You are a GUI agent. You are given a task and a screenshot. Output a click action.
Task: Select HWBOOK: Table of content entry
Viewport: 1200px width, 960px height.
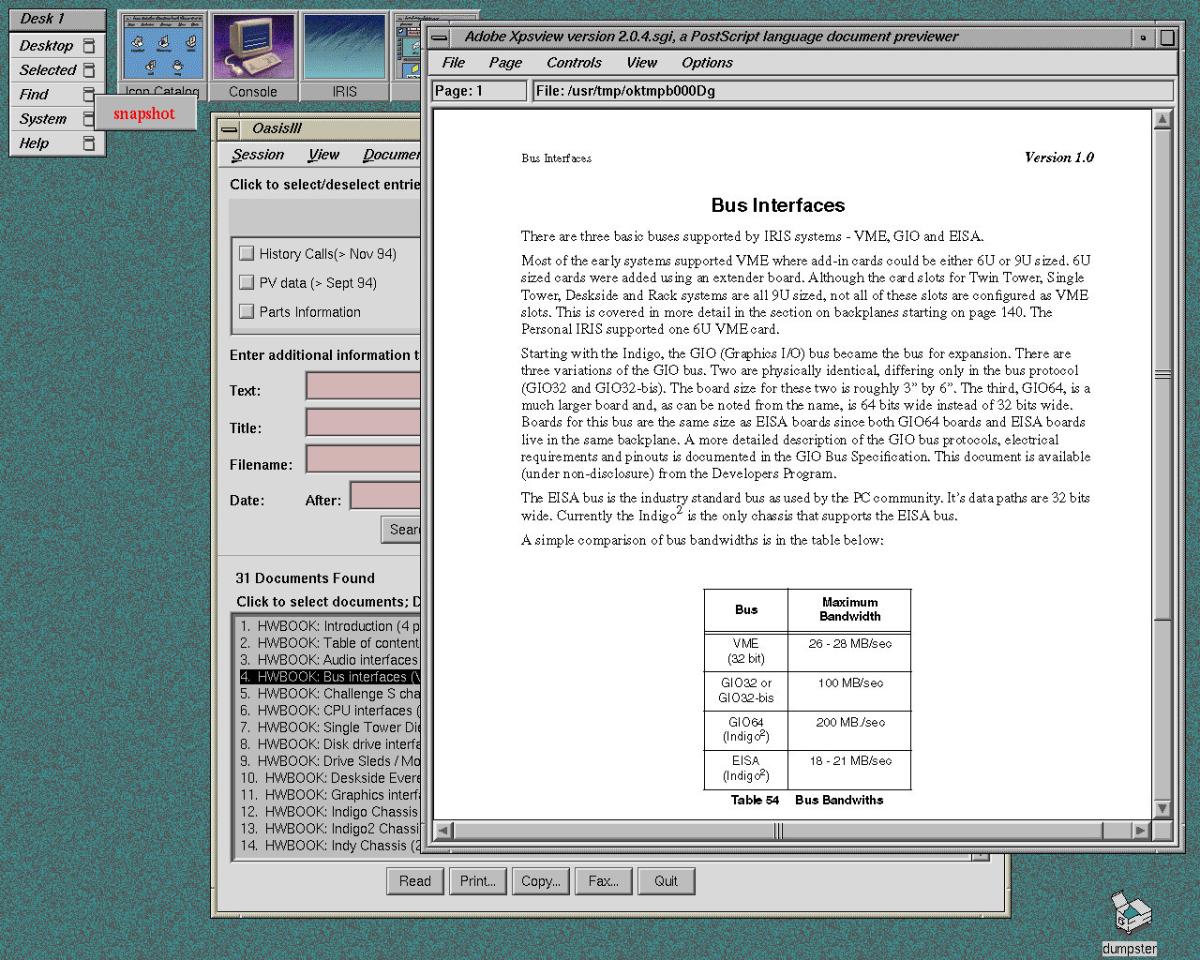tap(330, 643)
